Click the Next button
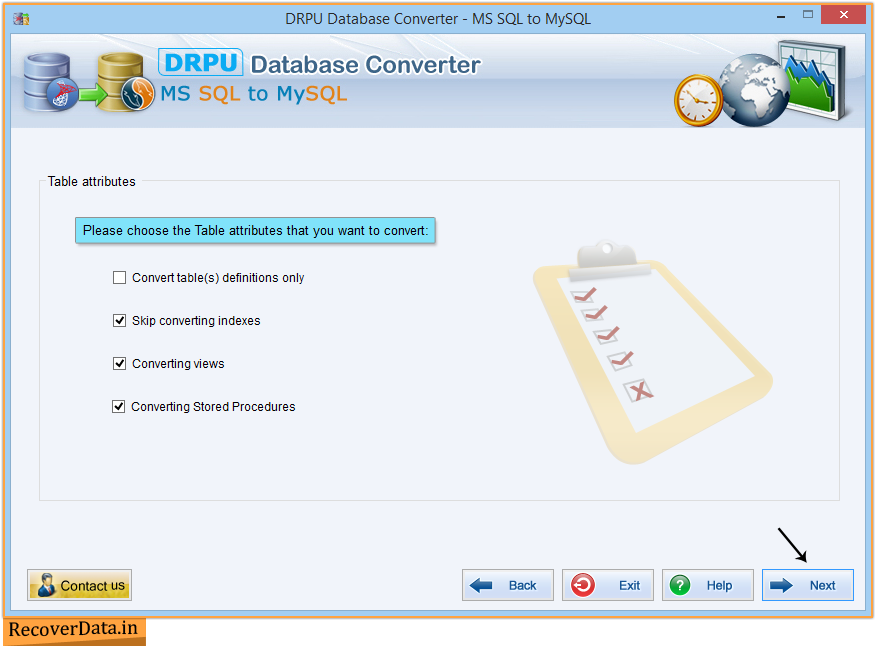The image size is (876, 646). [x=807, y=585]
